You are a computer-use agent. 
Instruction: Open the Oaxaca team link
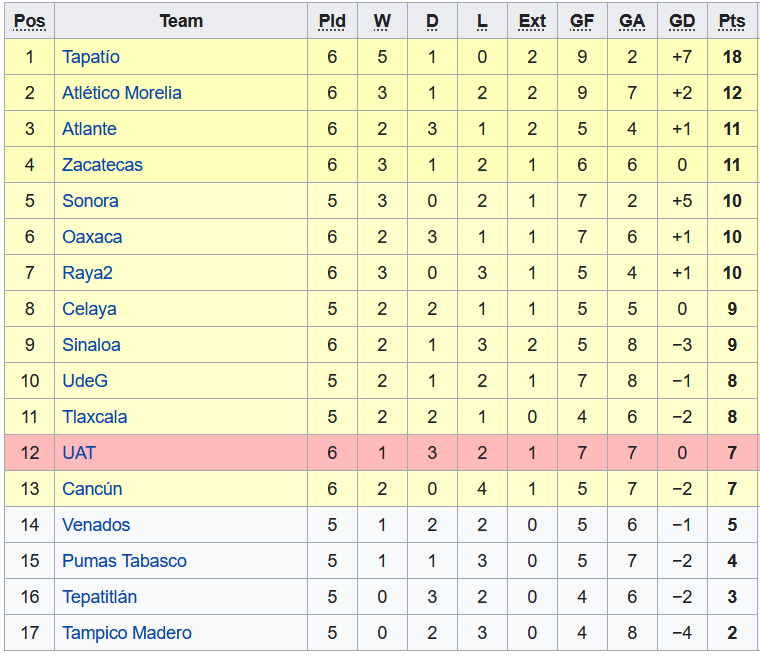pyautogui.click(x=92, y=237)
